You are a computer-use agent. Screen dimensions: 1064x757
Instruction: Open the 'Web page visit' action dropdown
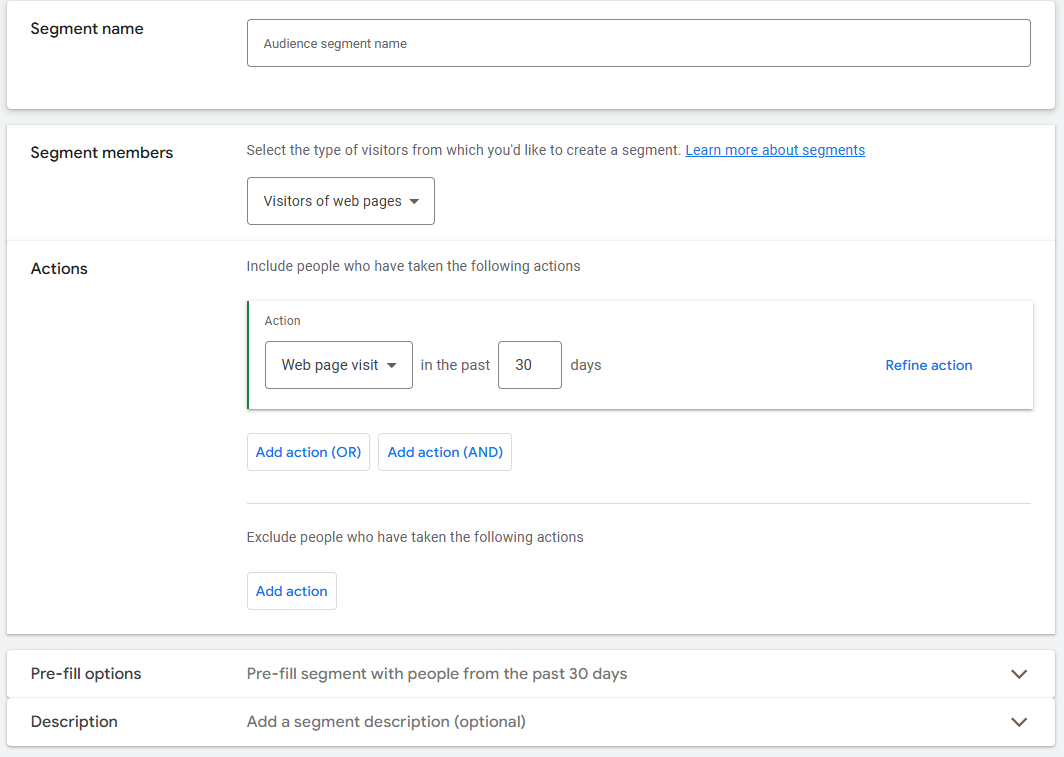point(339,365)
